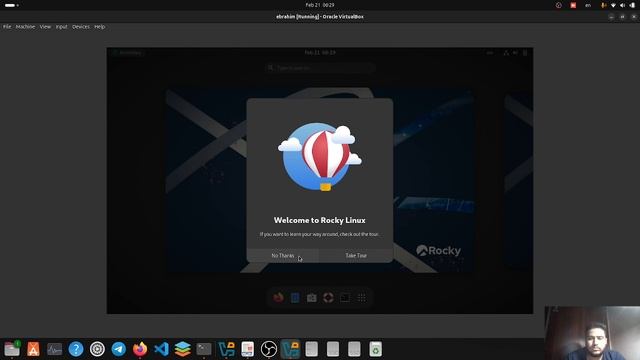Click the Rocky Linux search field
The width and height of the screenshot is (640, 360).
tap(320, 68)
